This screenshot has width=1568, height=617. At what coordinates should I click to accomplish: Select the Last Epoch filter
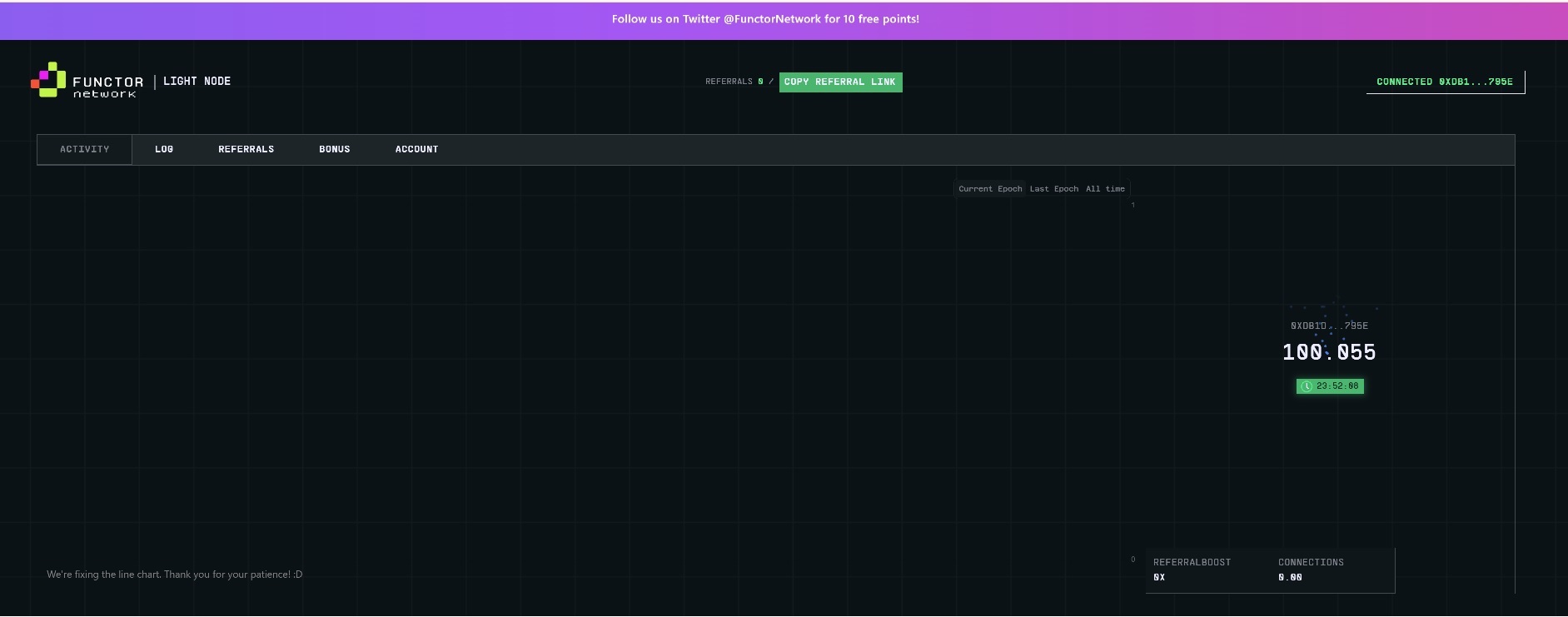1053,189
